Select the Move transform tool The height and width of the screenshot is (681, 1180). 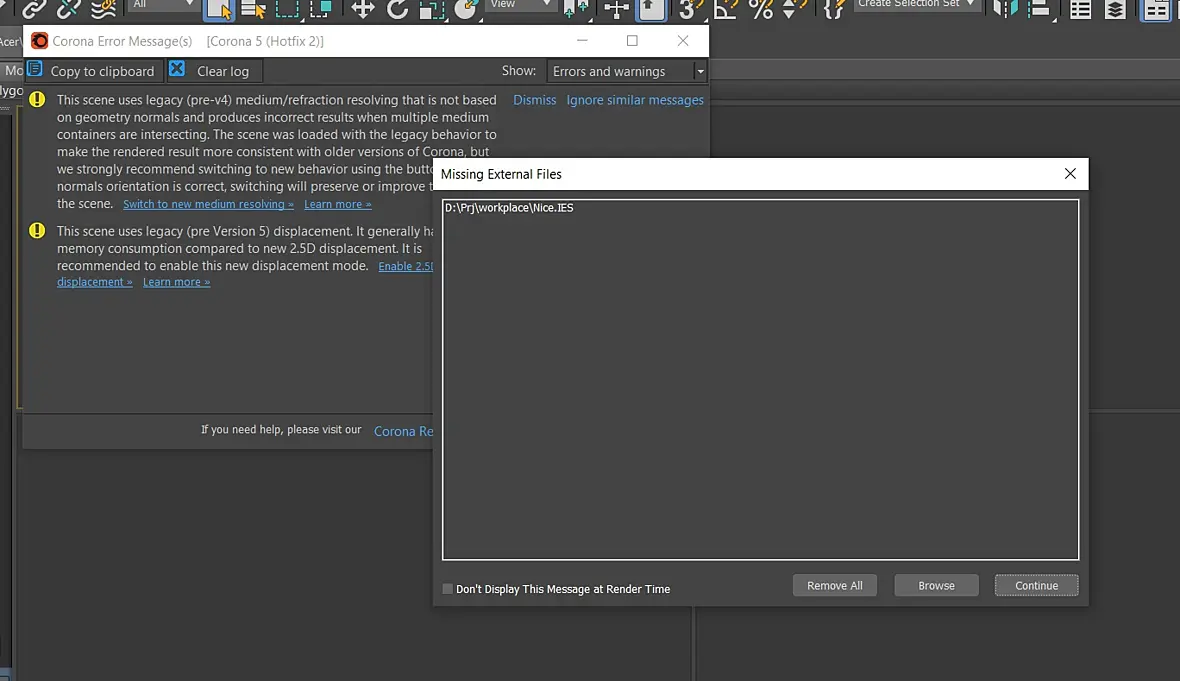pyautogui.click(x=363, y=9)
